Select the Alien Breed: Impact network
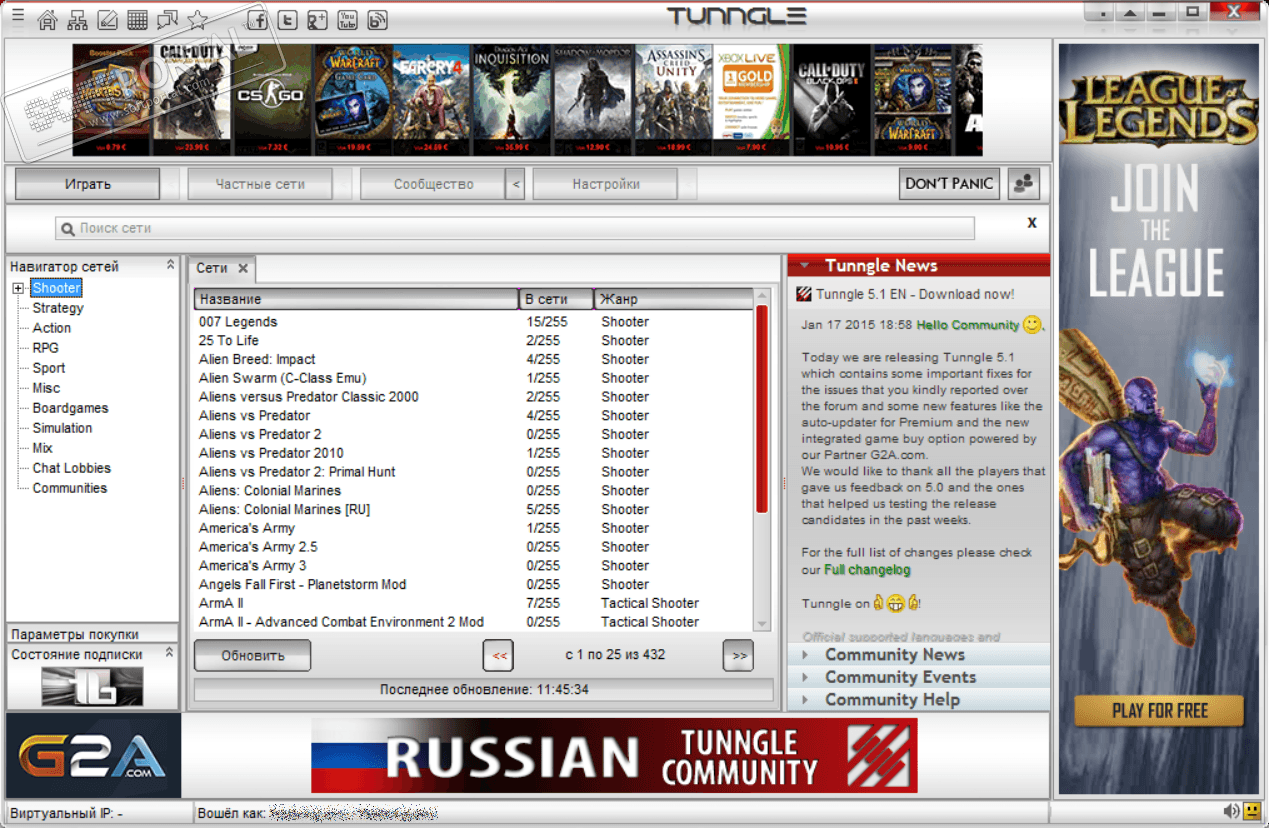Viewport: 1269px width, 828px height. click(x=474, y=359)
